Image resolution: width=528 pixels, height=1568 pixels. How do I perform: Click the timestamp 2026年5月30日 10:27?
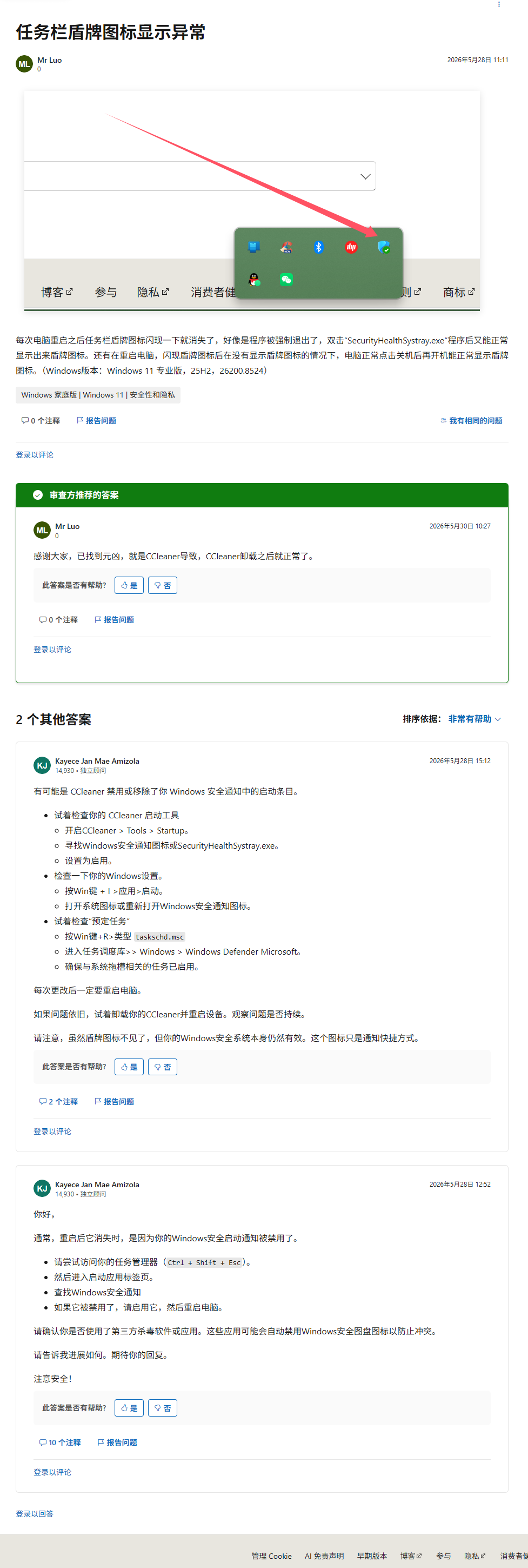(x=460, y=526)
